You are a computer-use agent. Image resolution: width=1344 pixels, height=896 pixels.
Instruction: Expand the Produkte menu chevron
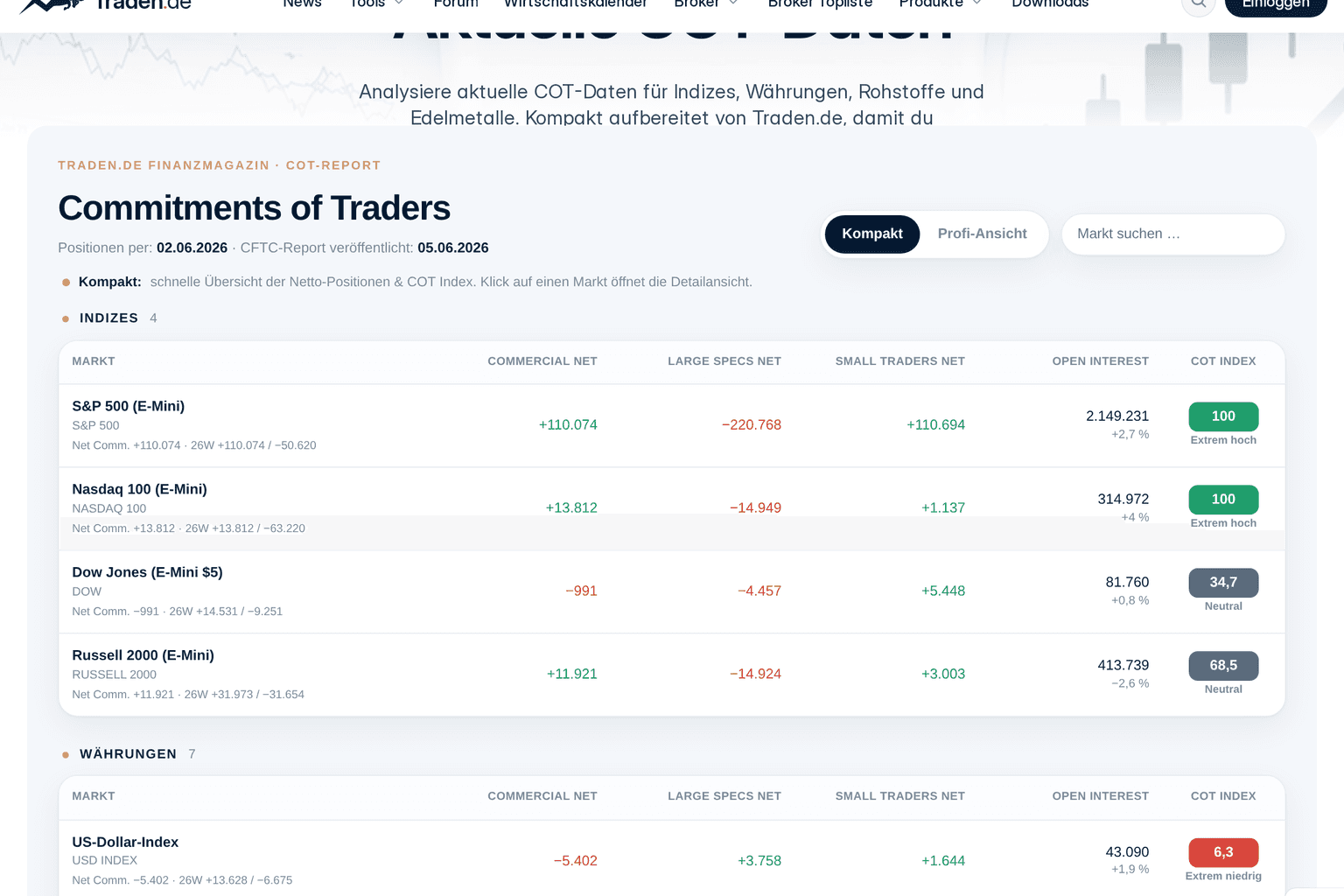977,3
